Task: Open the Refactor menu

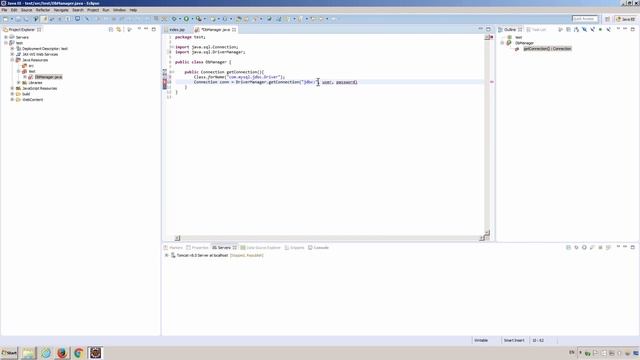Action: point(43,10)
